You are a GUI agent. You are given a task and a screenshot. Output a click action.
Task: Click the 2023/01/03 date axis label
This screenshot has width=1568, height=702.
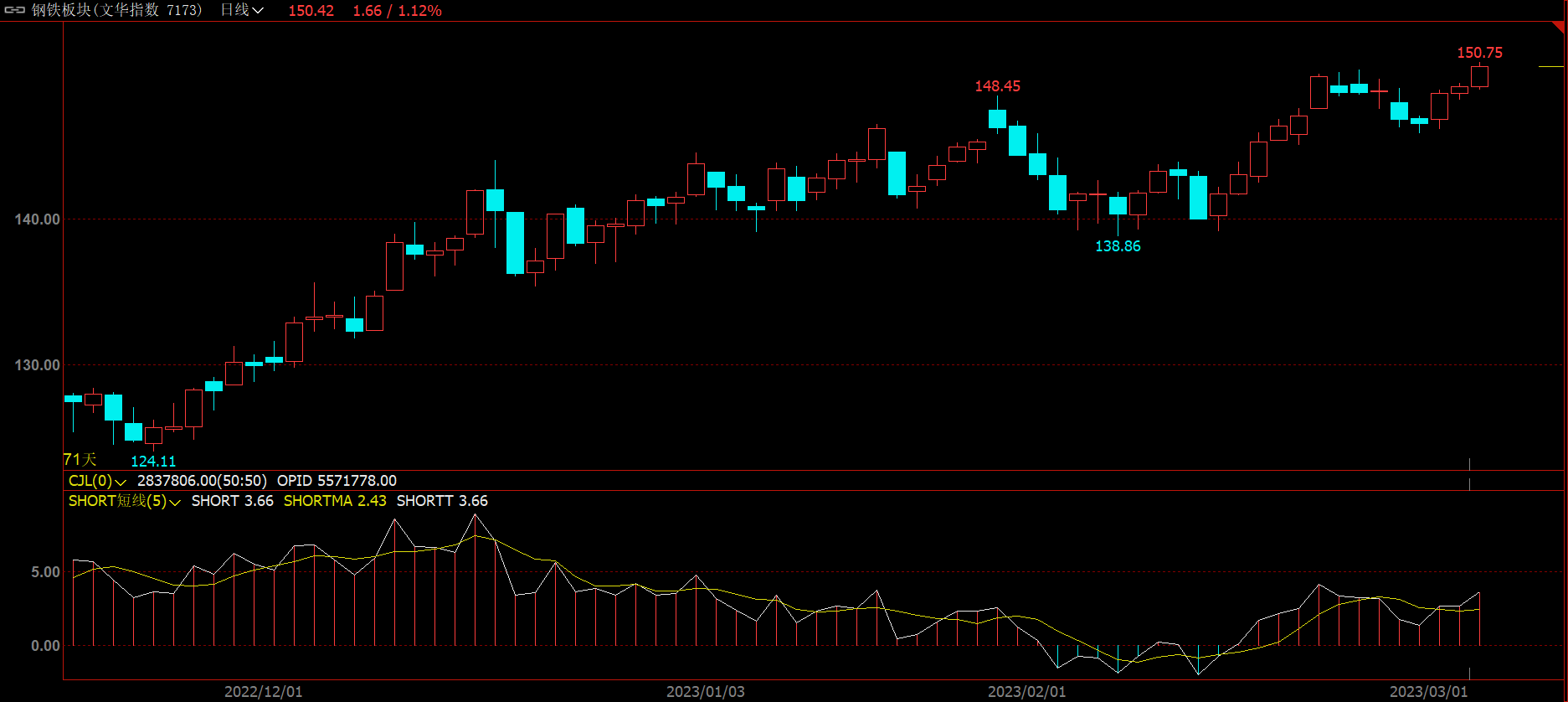[705, 692]
